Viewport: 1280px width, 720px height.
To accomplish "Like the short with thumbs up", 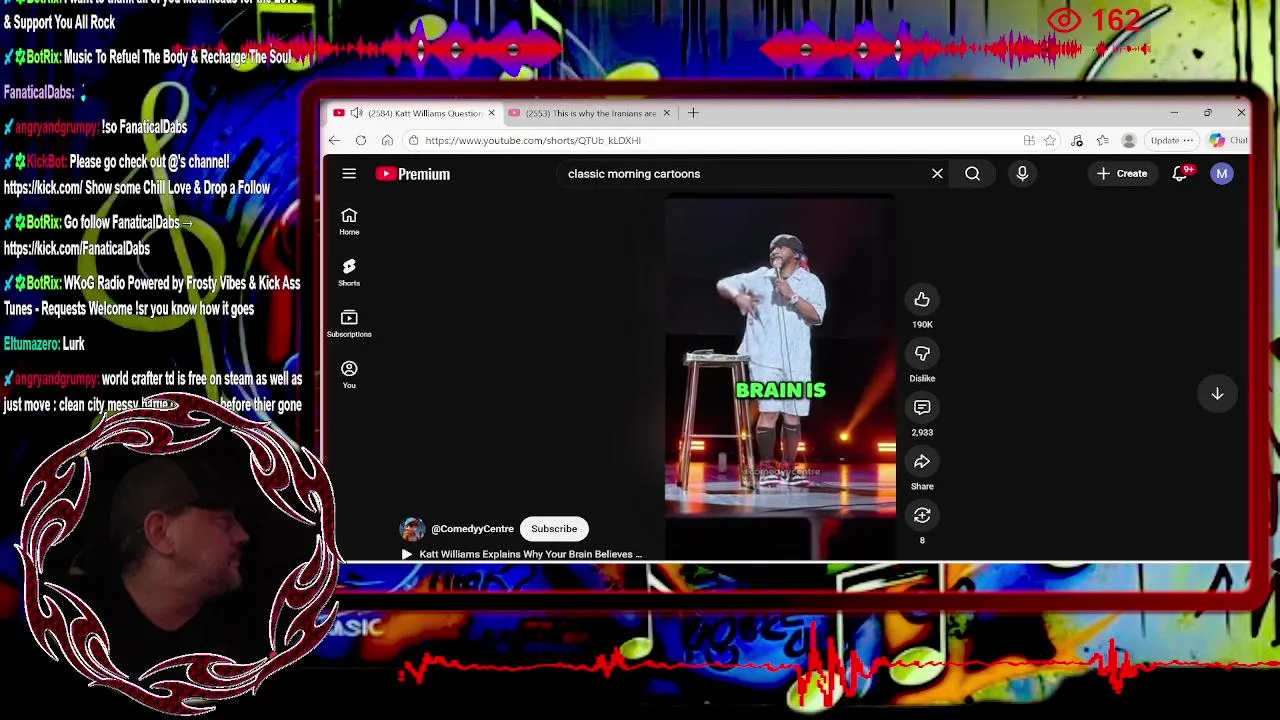I will tap(922, 299).
